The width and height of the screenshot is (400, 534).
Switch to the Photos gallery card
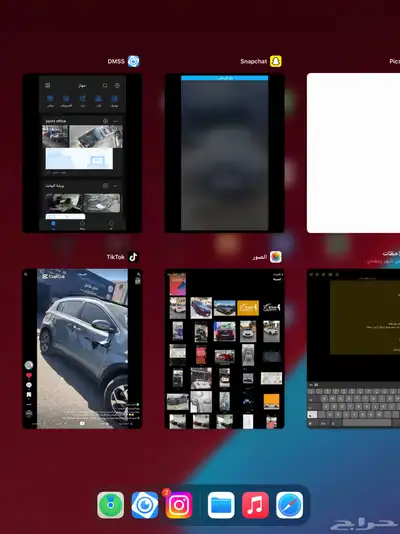(224, 349)
